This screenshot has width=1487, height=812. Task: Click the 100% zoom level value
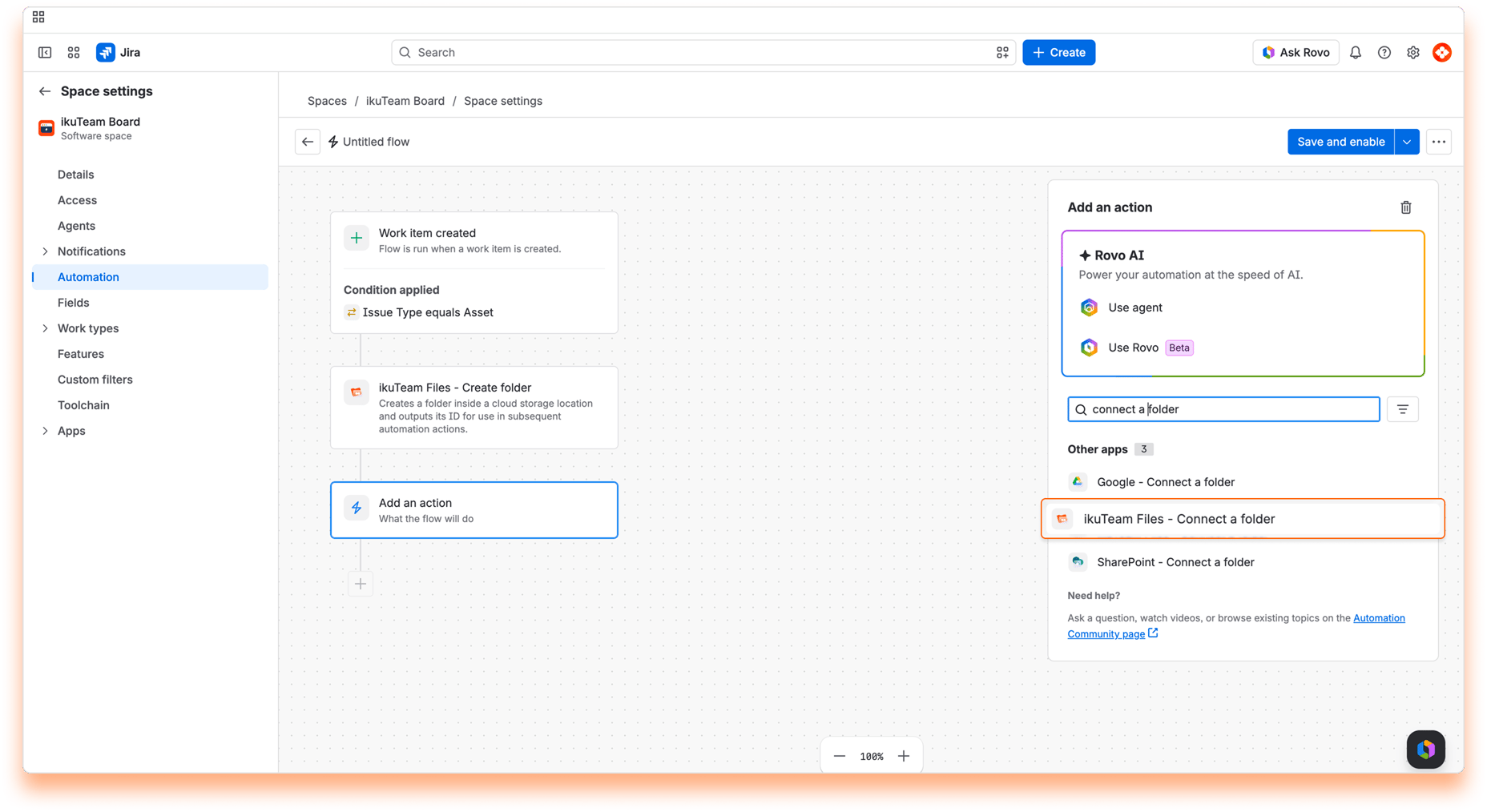872,756
